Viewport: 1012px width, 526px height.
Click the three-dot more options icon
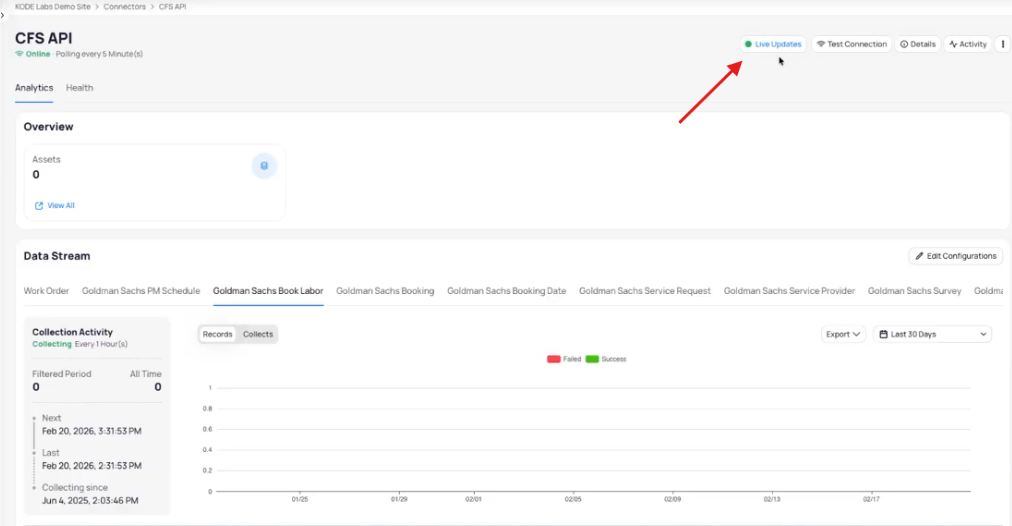1003,44
